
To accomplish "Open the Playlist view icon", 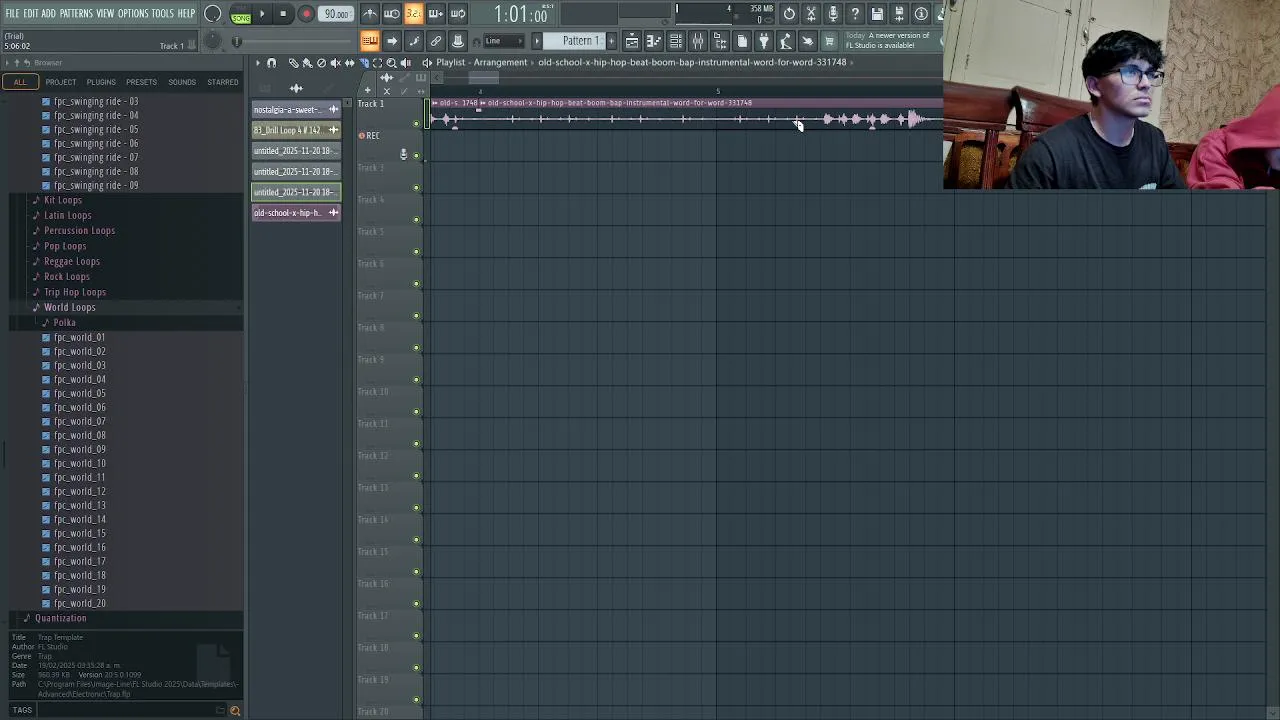I will tap(632, 41).
